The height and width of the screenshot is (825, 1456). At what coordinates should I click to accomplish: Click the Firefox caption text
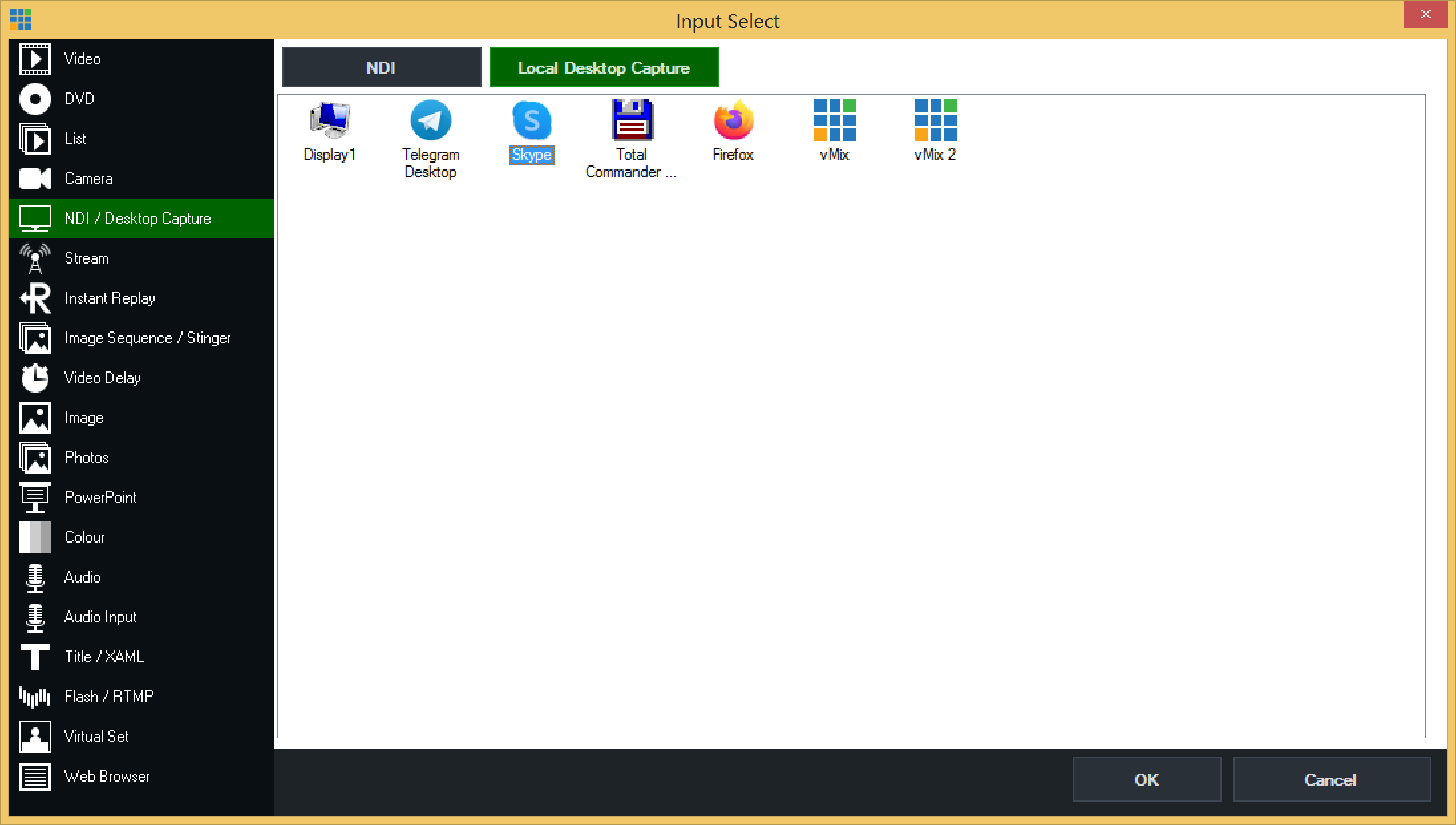(733, 155)
